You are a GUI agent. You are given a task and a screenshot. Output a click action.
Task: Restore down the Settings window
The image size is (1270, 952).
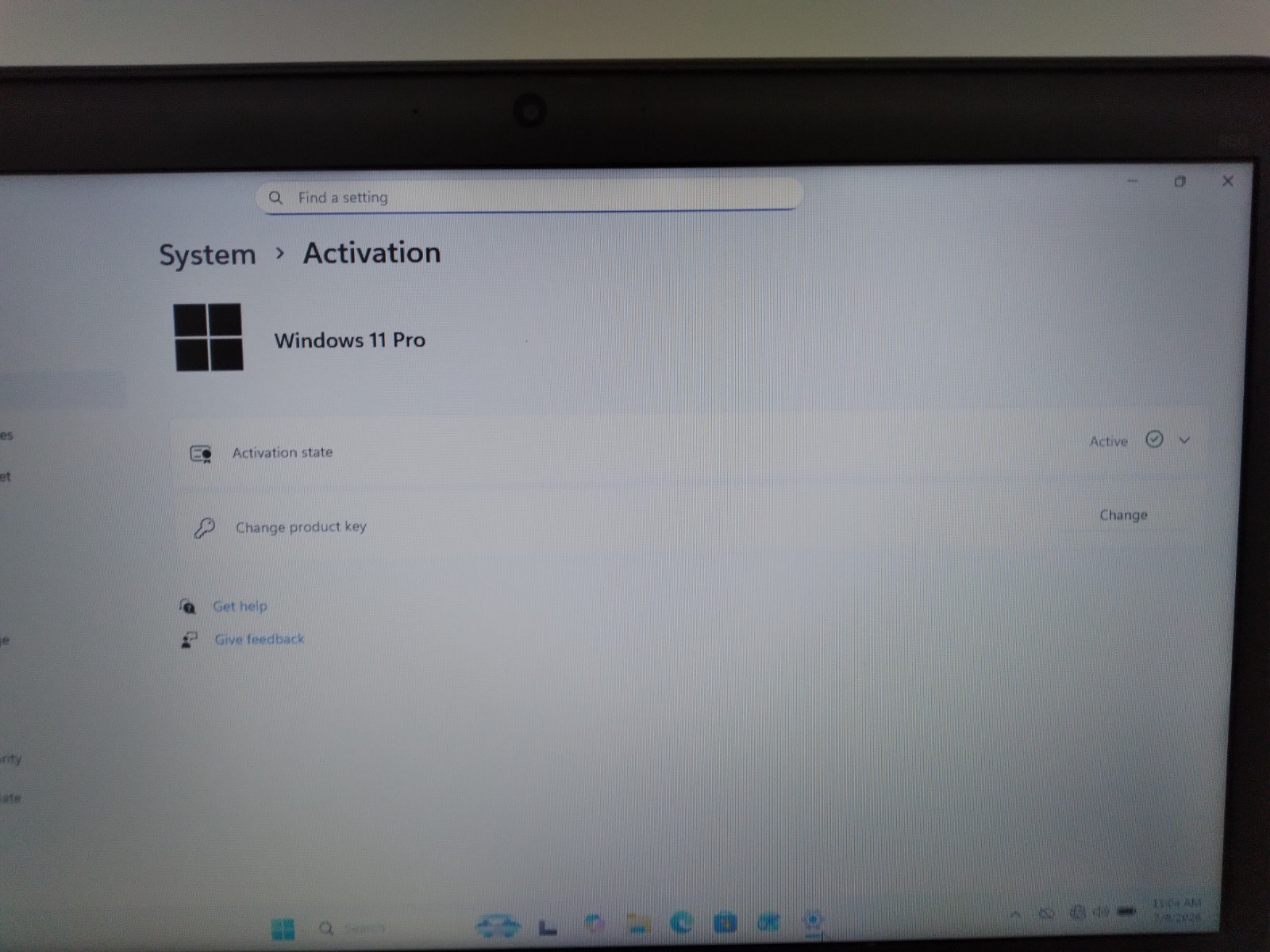coord(1180,182)
